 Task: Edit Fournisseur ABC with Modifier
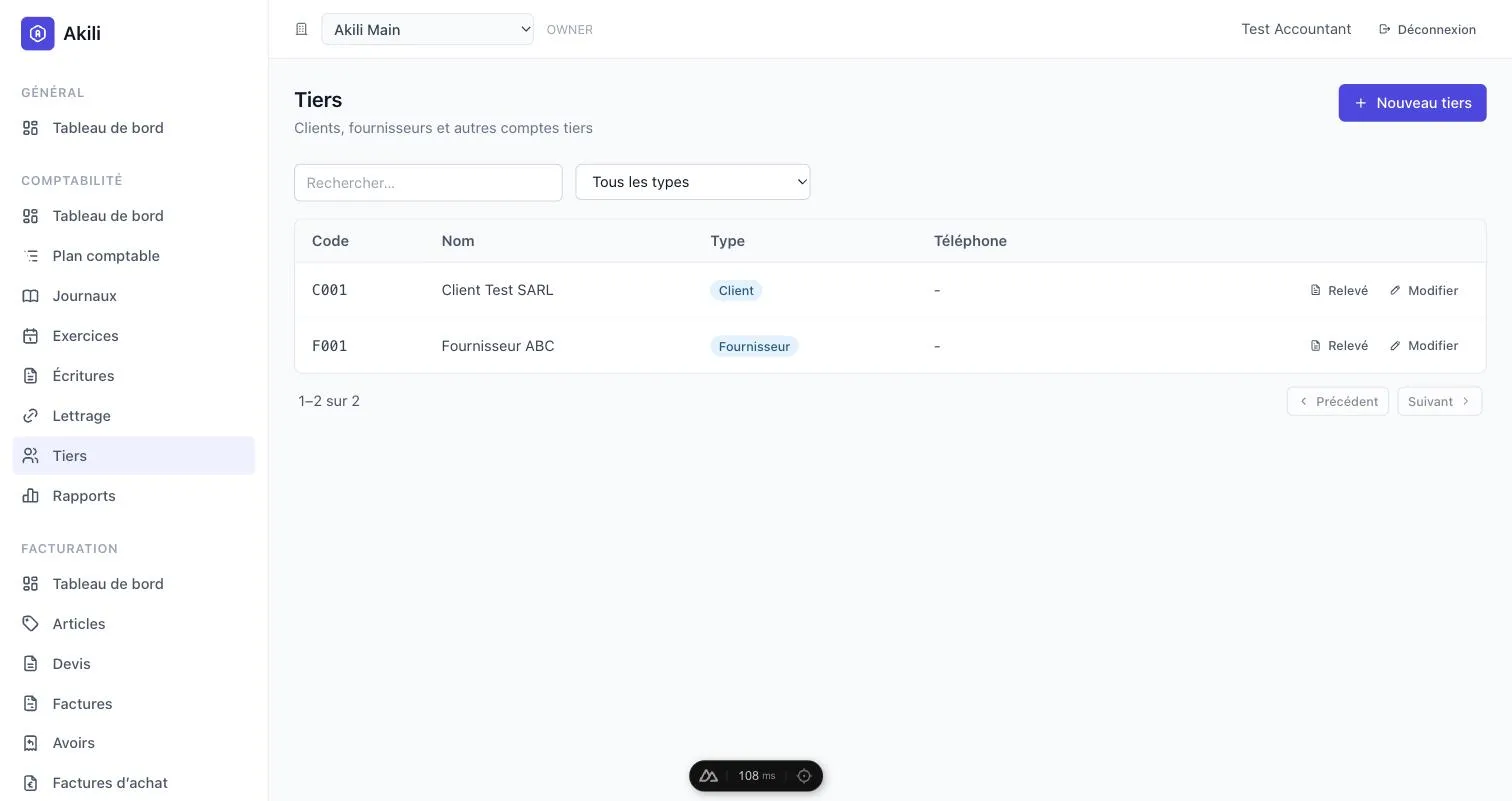click(1424, 346)
